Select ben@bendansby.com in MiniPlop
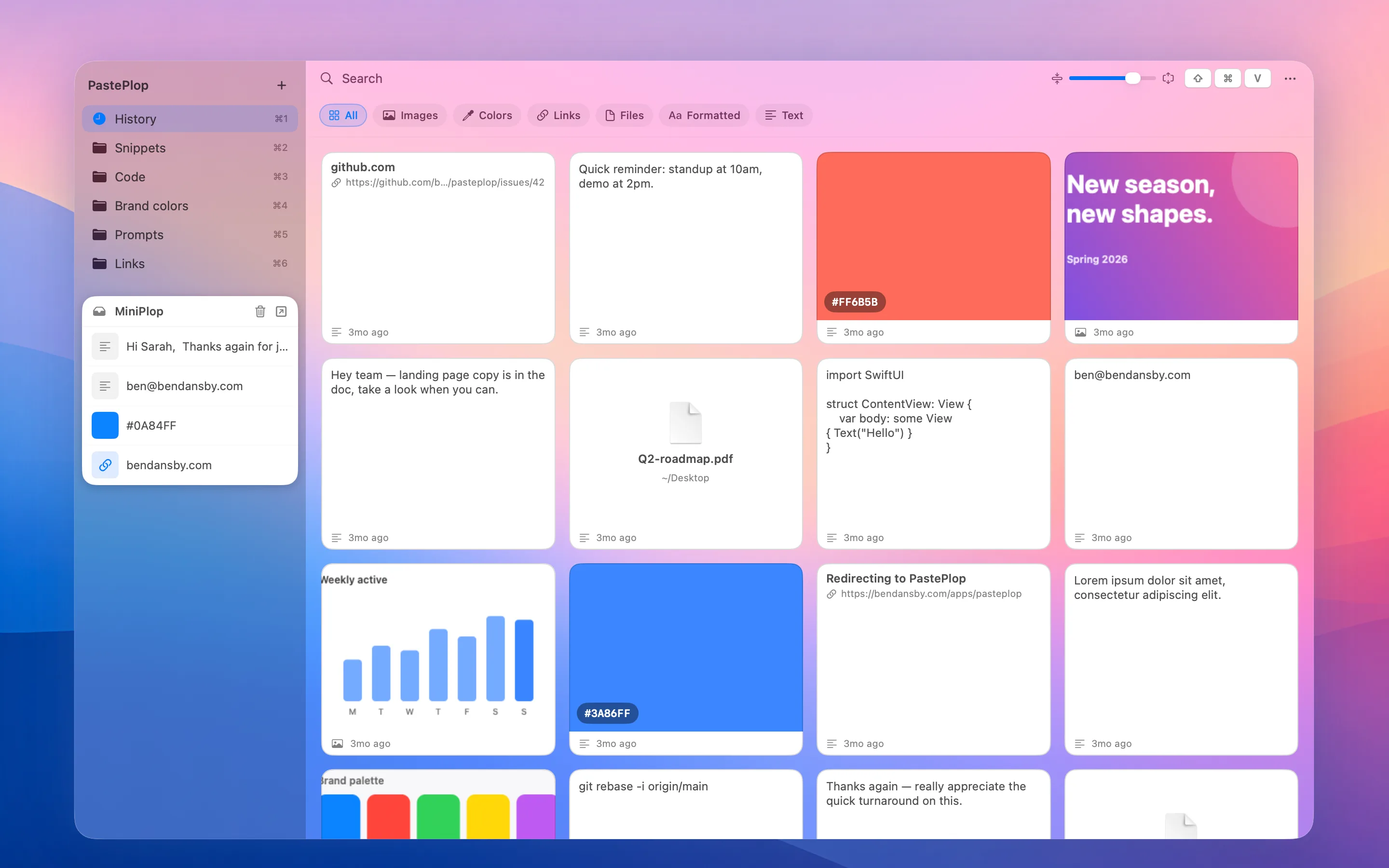 [x=190, y=386]
